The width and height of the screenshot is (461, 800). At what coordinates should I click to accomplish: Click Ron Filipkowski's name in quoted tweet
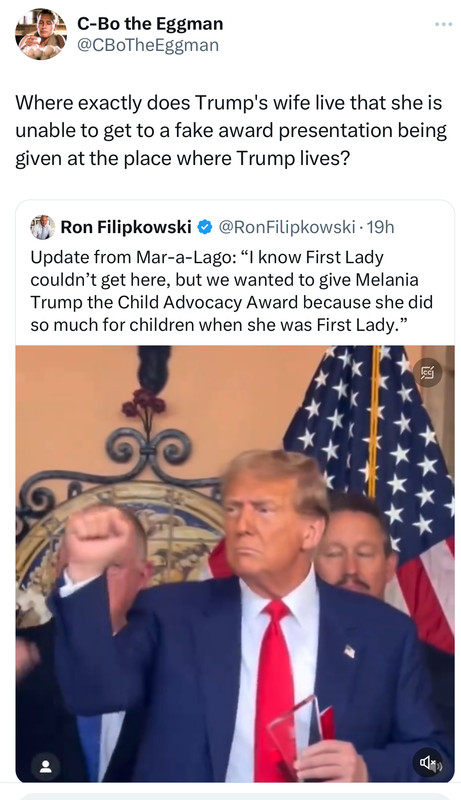(126, 227)
